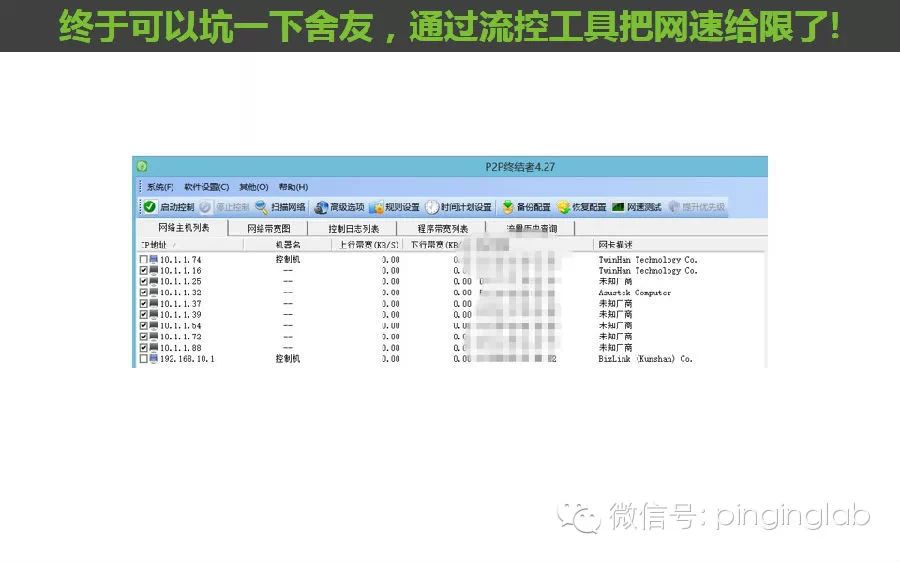The image size is (900, 562).
Task: Click the 启动控制 button label
Action: coord(177,207)
